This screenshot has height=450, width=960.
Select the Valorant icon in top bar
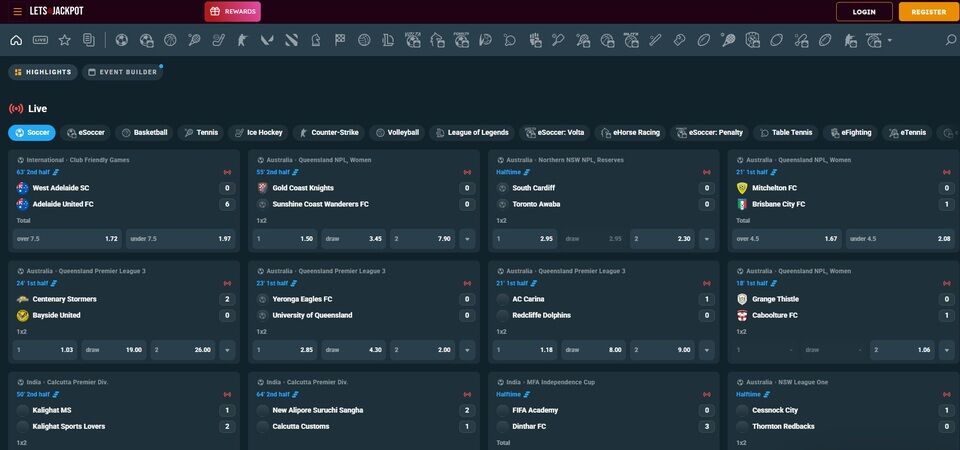click(x=267, y=40)
